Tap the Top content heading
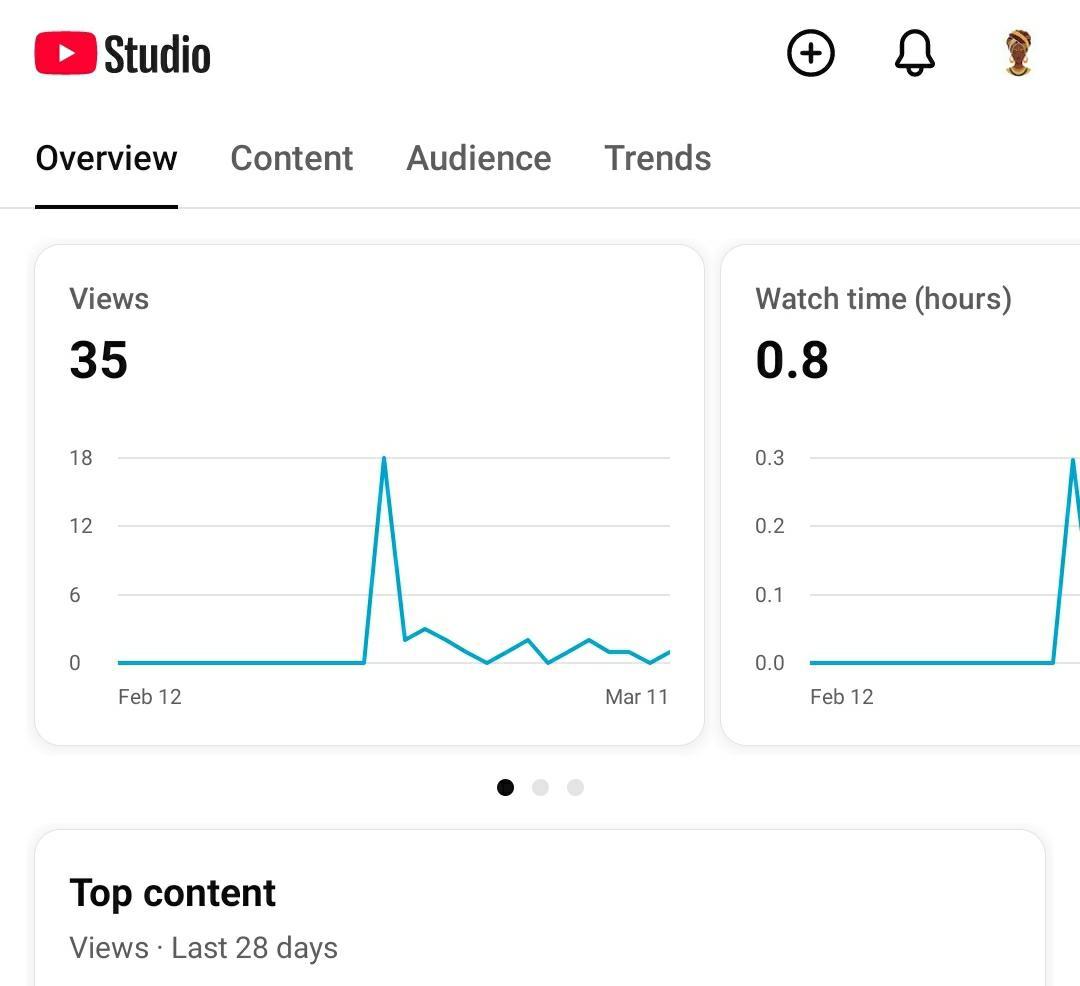The image size is (1080, 986). (x=172, y=893)
